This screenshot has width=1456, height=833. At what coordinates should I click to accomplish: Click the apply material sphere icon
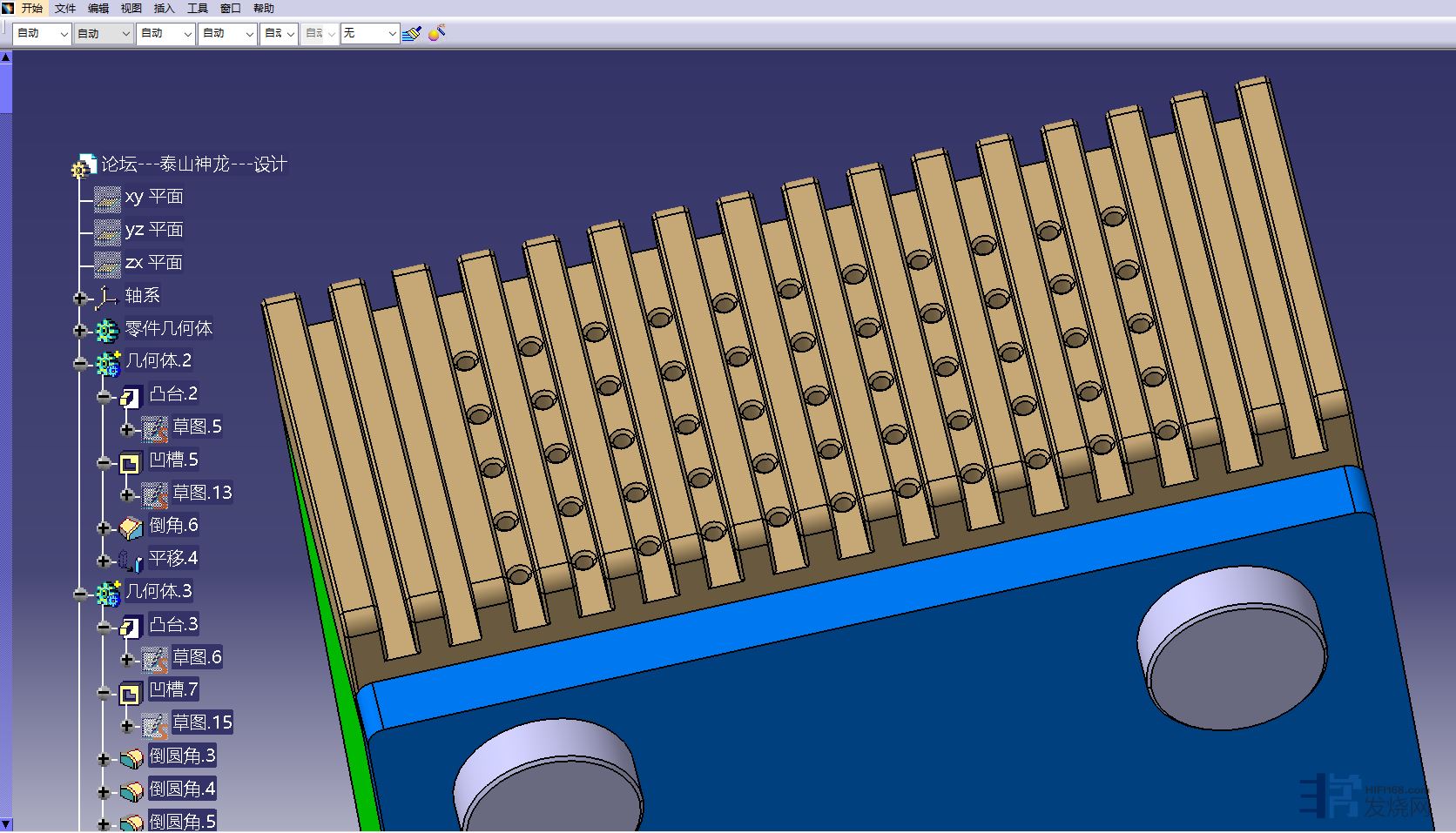[437, 33]
